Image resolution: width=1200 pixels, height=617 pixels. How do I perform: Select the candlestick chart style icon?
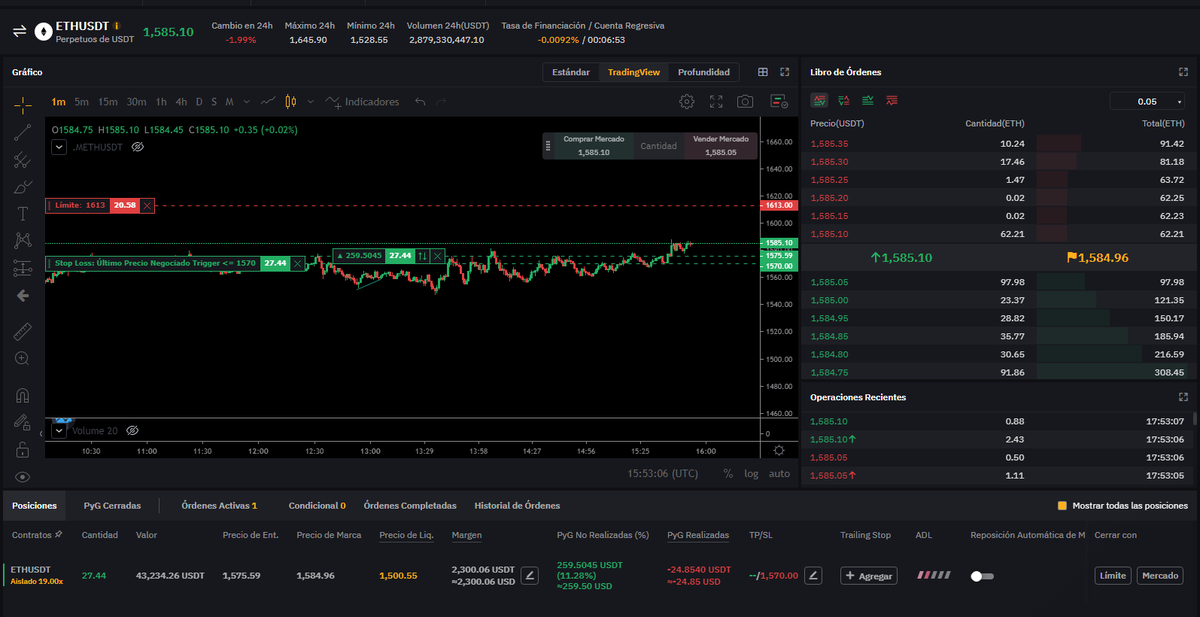click(x=291, y=102)
